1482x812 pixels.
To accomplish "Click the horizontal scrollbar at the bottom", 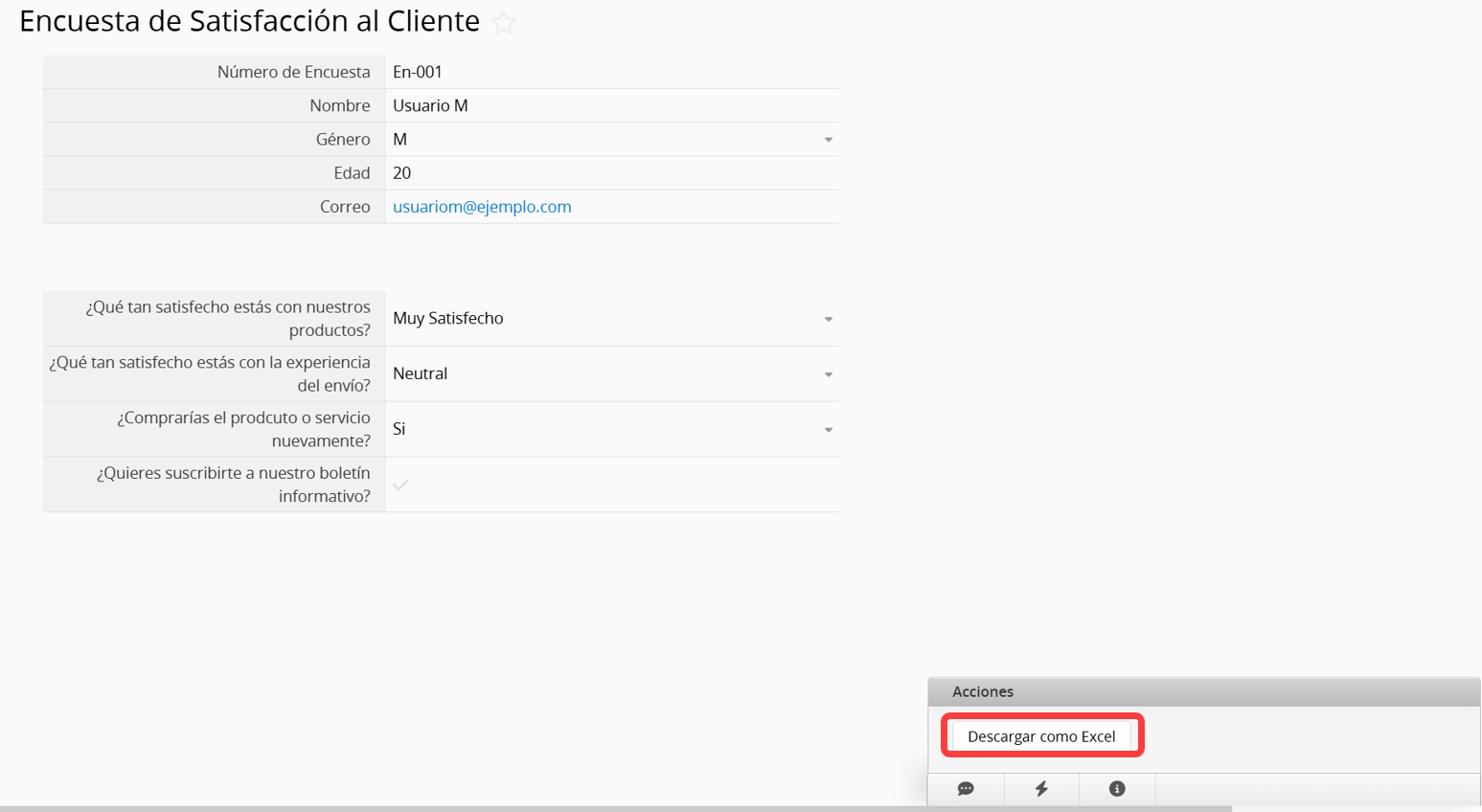I will [x=616, y=809].
